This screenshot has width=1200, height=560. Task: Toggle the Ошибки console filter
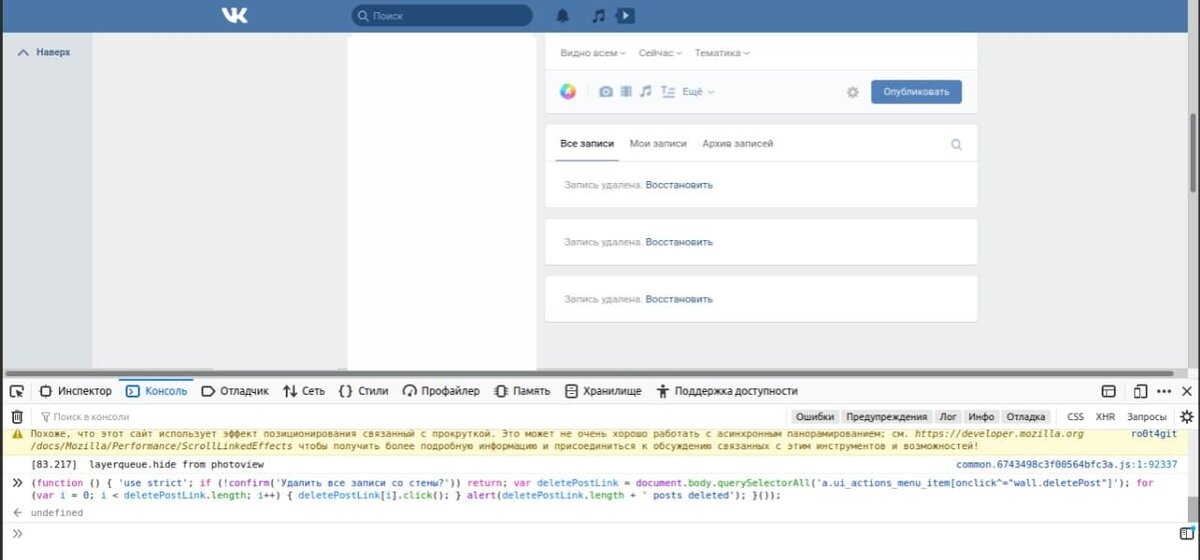[815, 416]
